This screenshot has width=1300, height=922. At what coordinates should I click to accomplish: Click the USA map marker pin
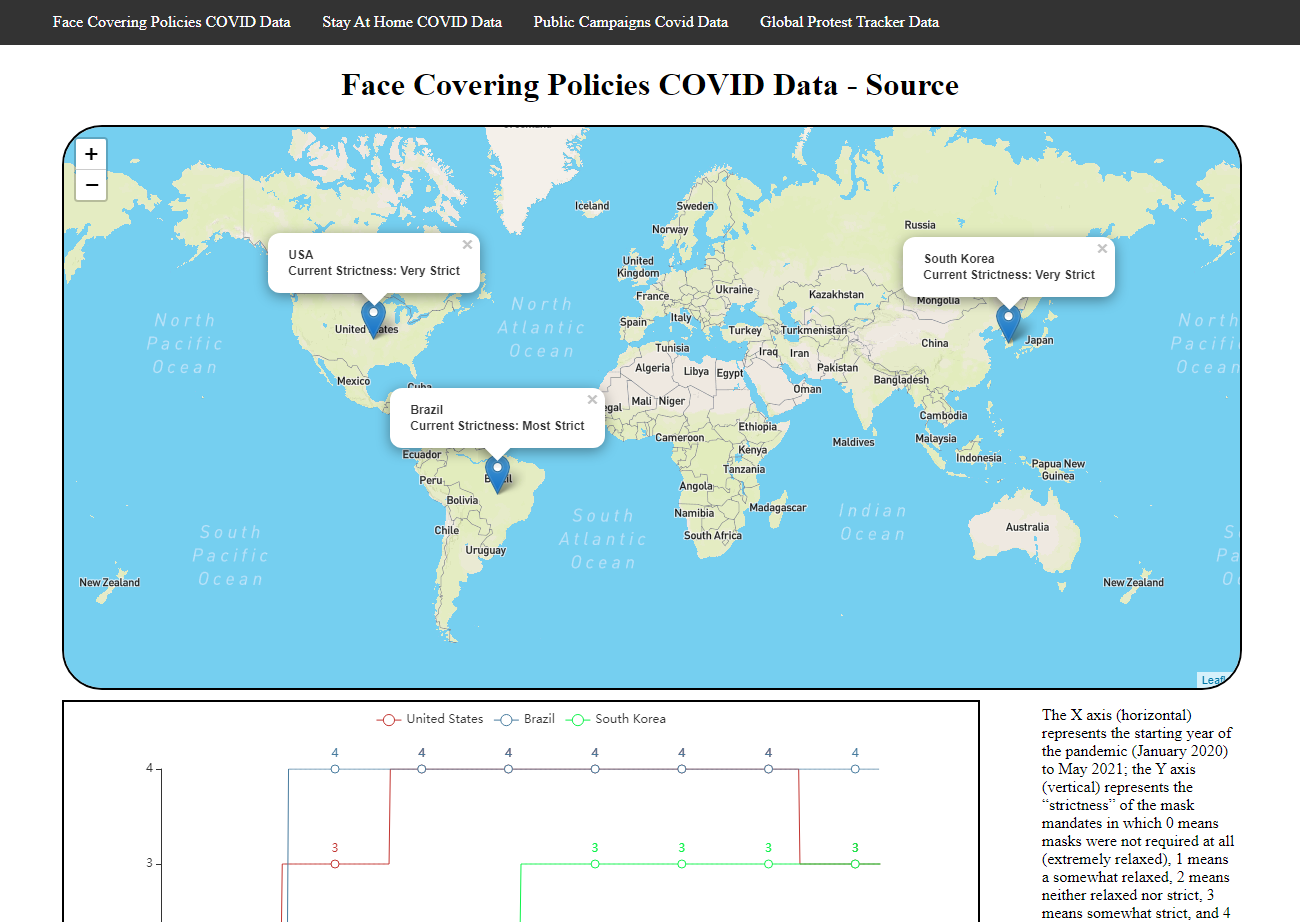tap(373, 319)
